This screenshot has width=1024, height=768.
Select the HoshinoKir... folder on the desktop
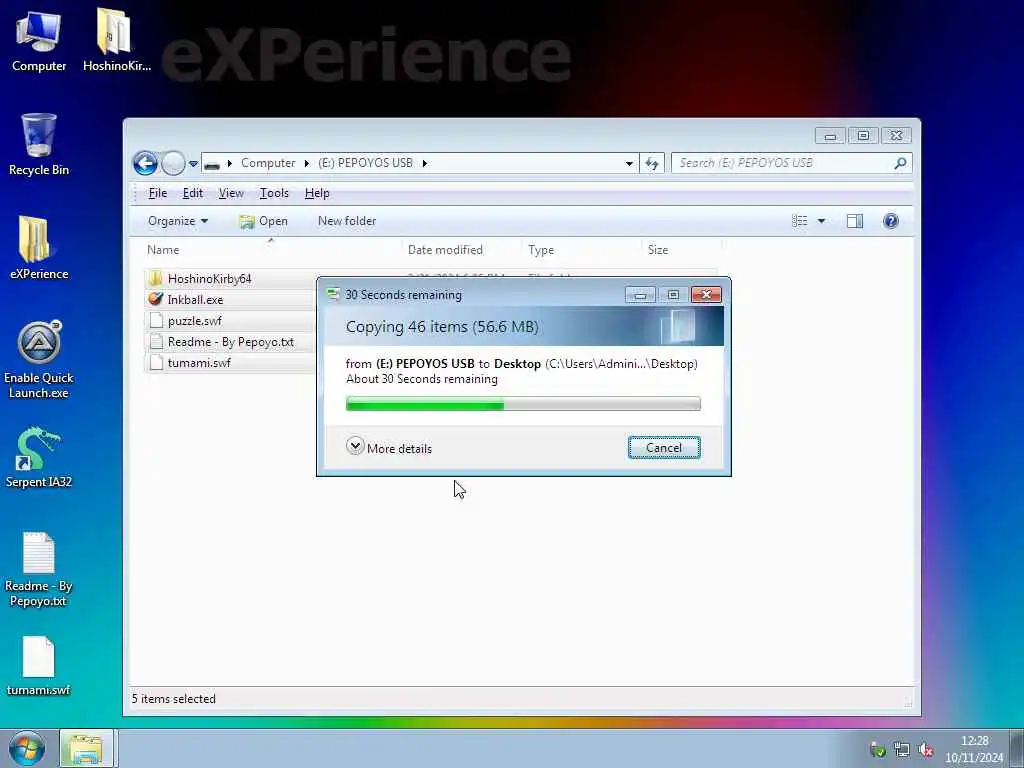pos(116,41)
